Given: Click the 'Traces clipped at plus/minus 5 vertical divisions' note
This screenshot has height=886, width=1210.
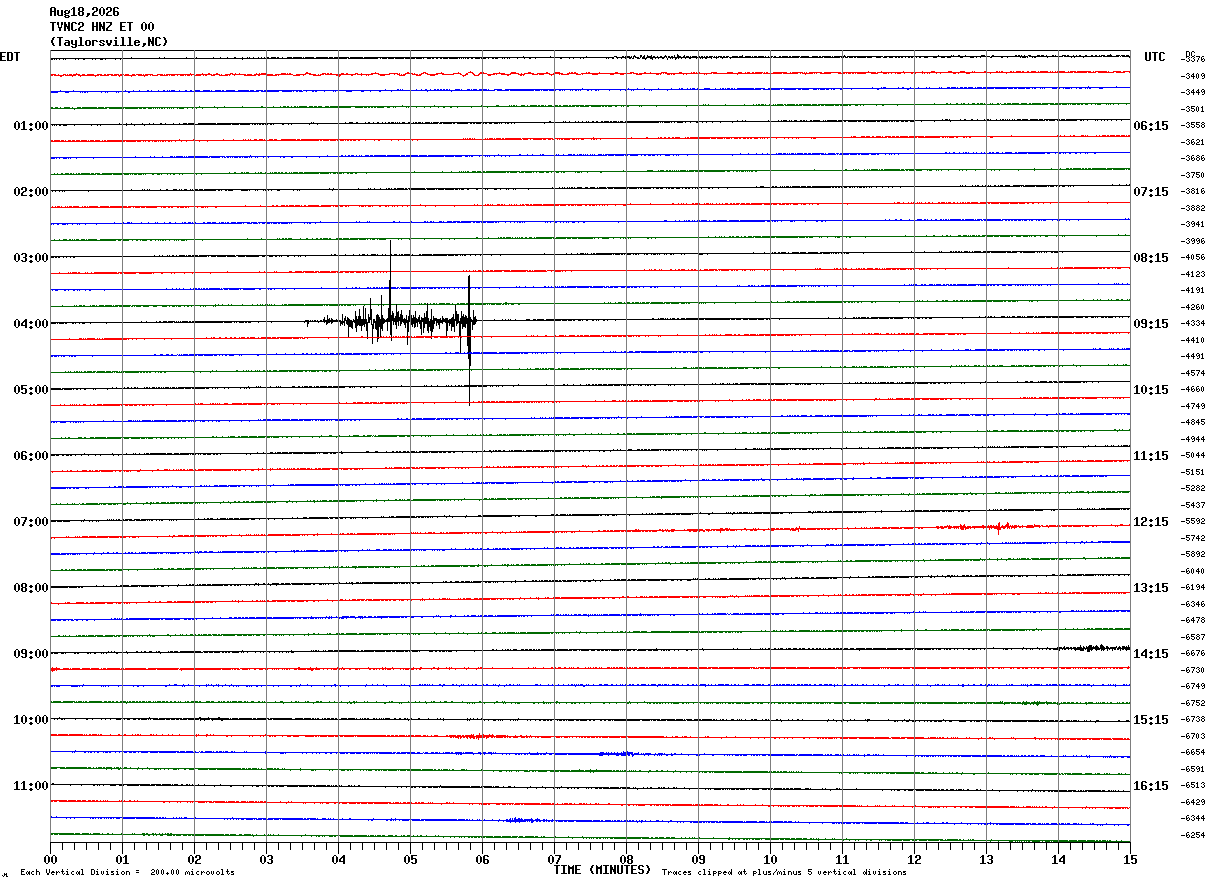Looking at the screenshot, I should [x=784, y=873].
